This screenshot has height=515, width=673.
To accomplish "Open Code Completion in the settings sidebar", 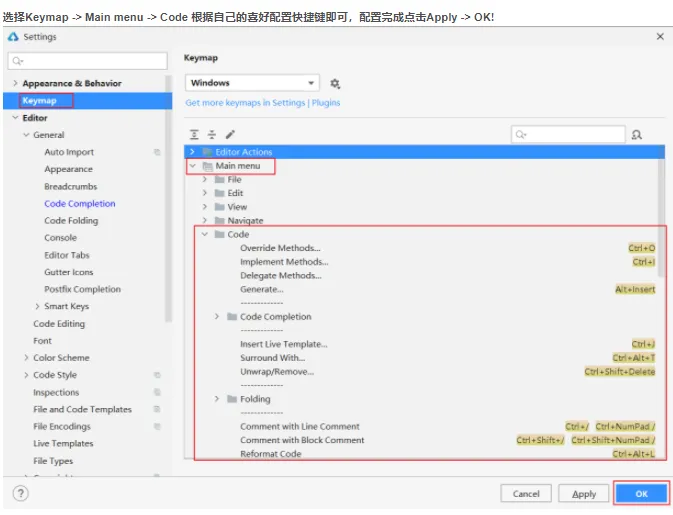I will tap(80, 203).
